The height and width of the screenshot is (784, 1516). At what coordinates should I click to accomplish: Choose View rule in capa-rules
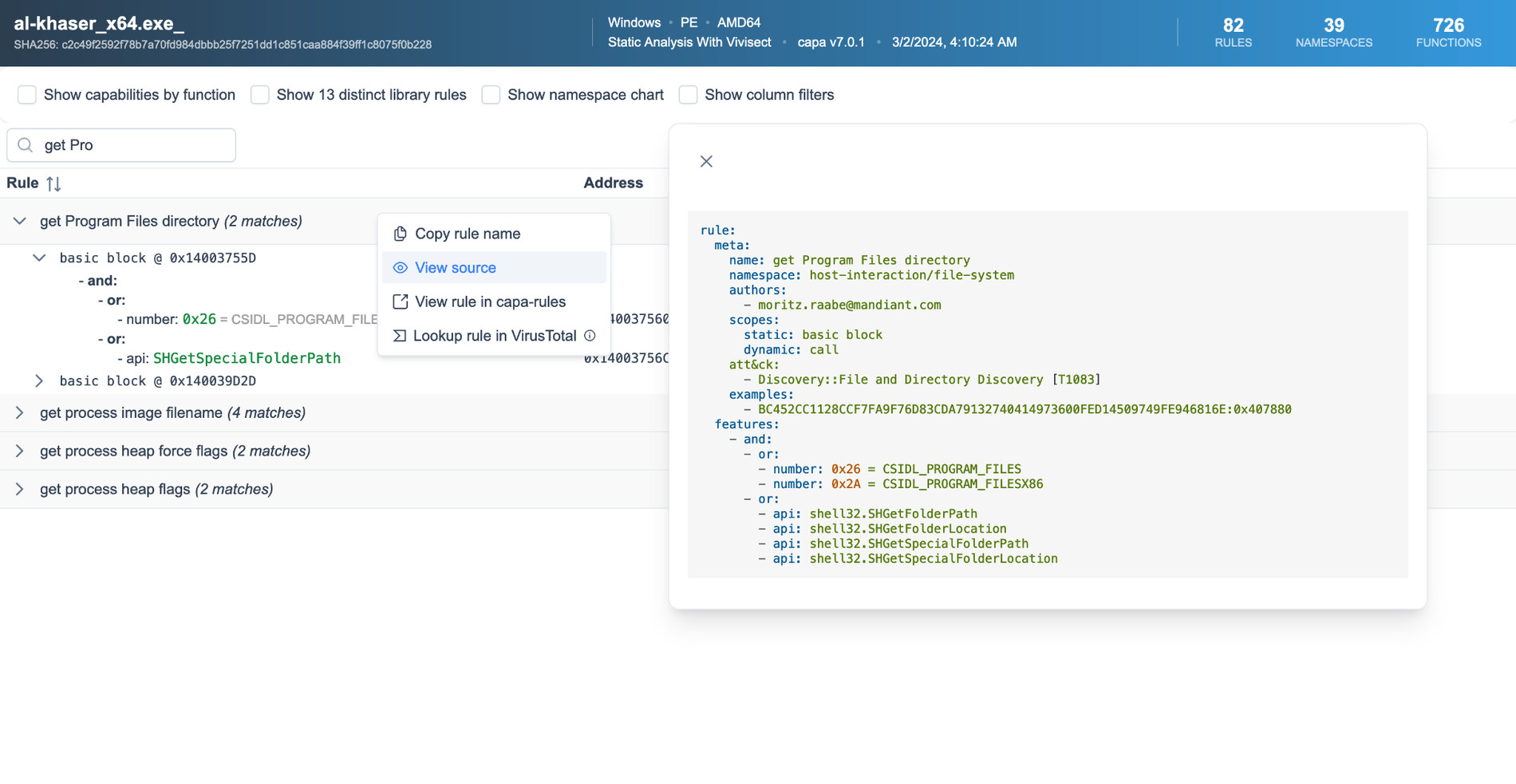tap(494, 301)
